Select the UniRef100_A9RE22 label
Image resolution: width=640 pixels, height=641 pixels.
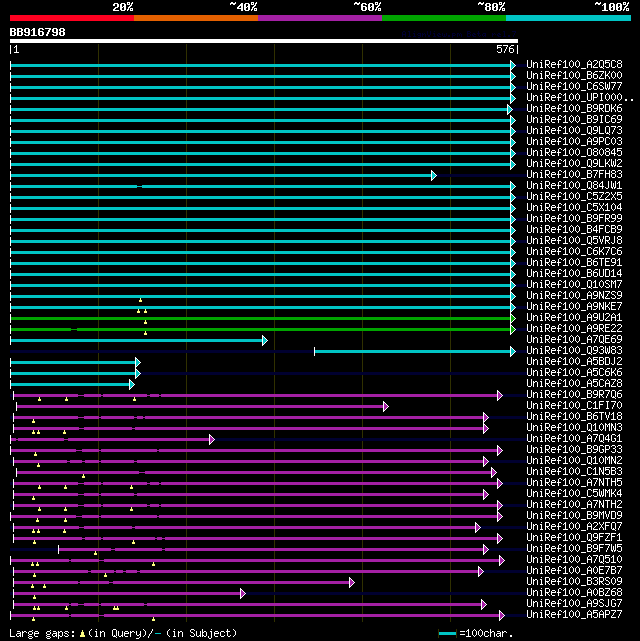click(x=574, y=329)
